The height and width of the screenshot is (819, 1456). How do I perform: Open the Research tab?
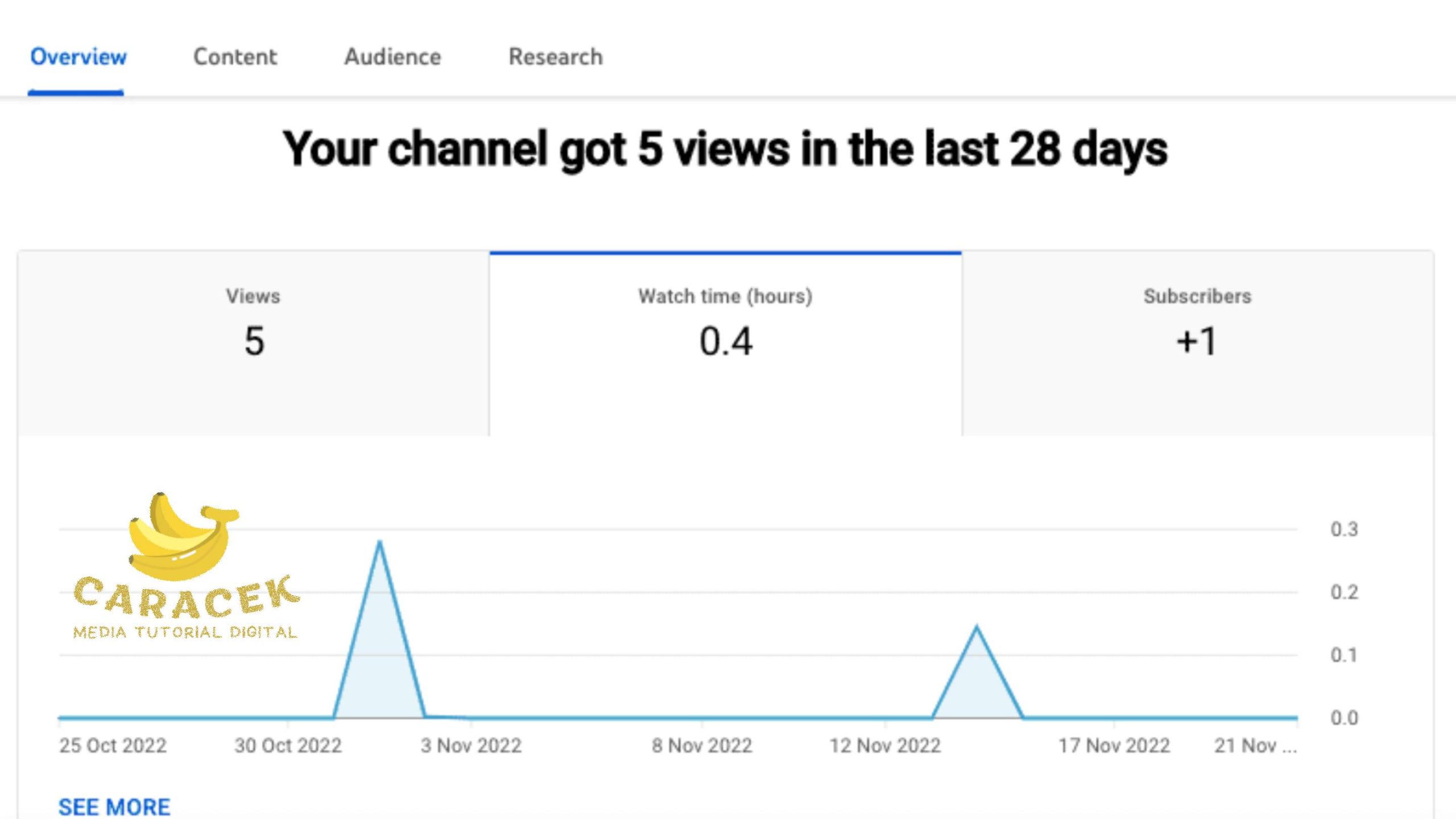click(x=555, y=57)
